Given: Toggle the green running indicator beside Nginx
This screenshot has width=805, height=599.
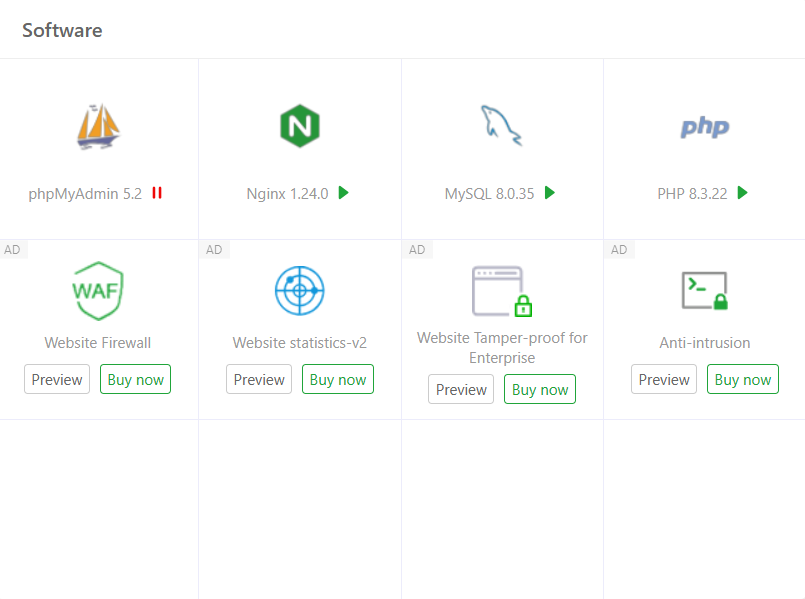Looking at the screenshot, I should tap(343, 193).
